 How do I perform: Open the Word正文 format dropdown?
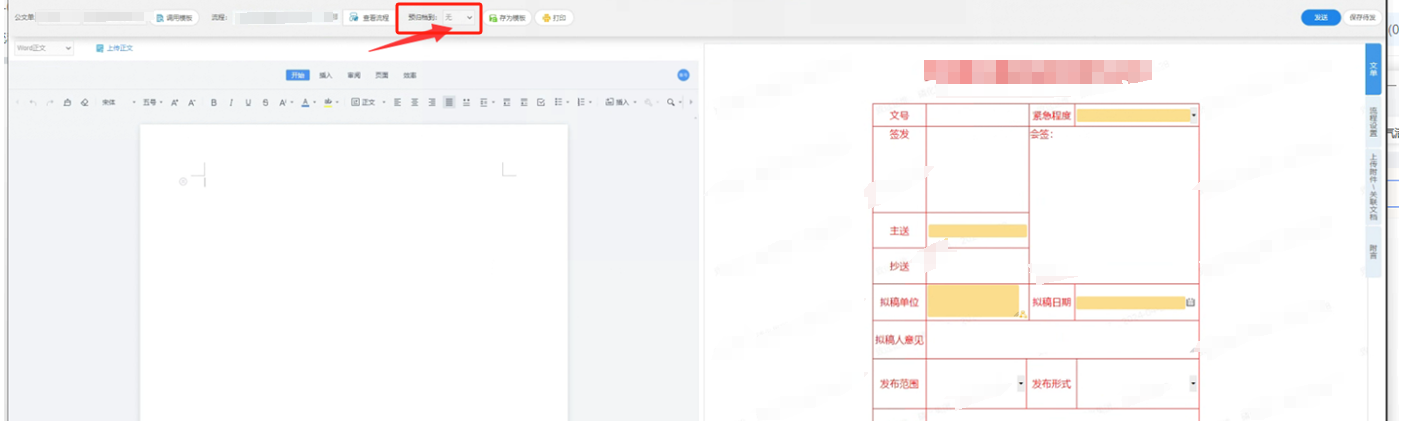43,48
